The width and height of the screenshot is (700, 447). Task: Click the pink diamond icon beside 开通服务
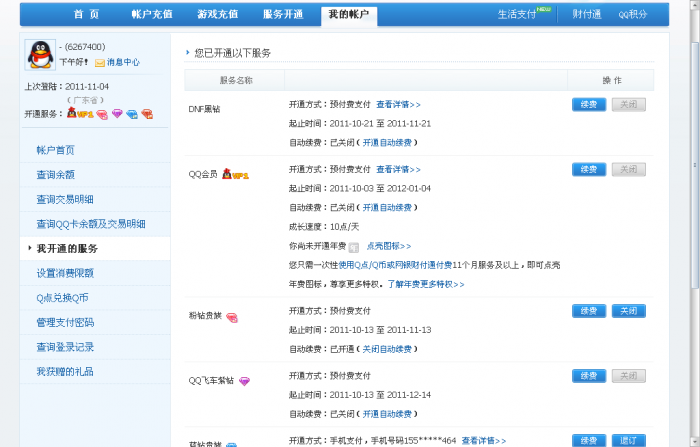(x=102, y=115)
